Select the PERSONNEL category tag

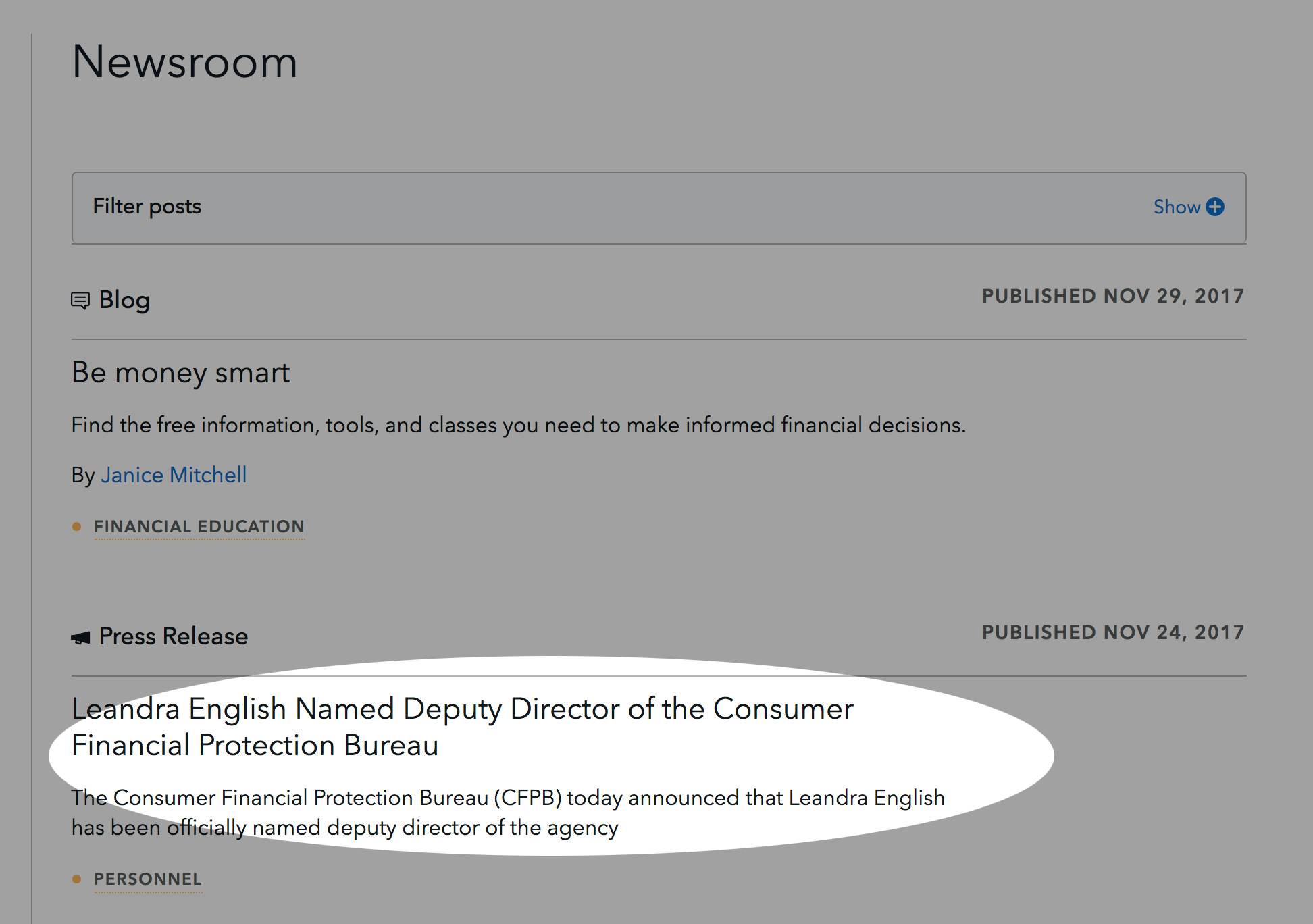tap(147, 879)
